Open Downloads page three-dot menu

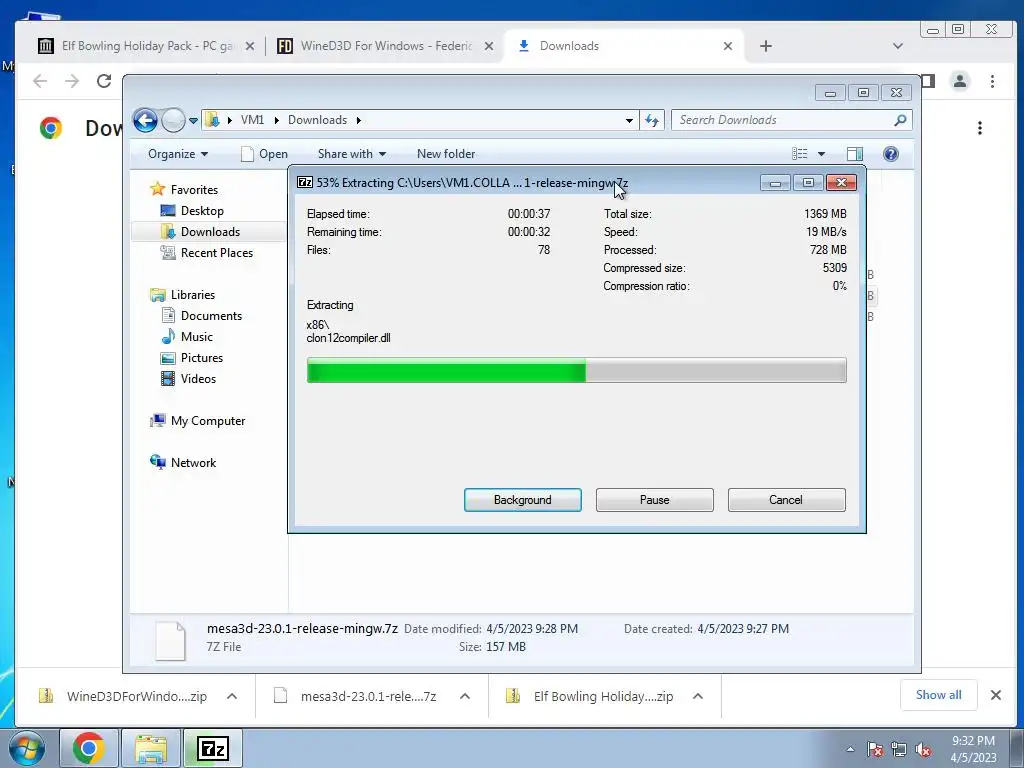click(980, 128)
